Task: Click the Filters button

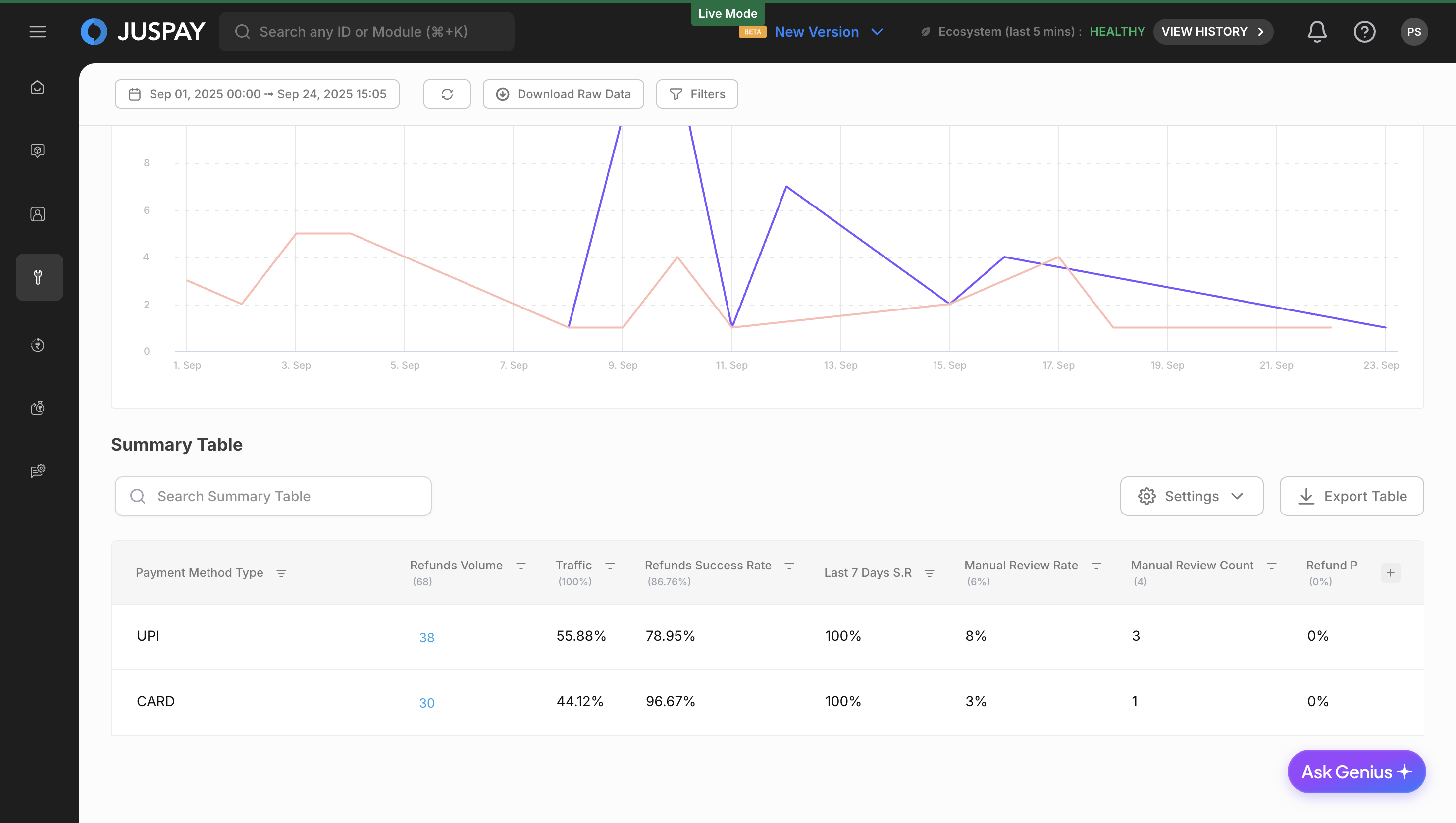Action: pos(696,94)
